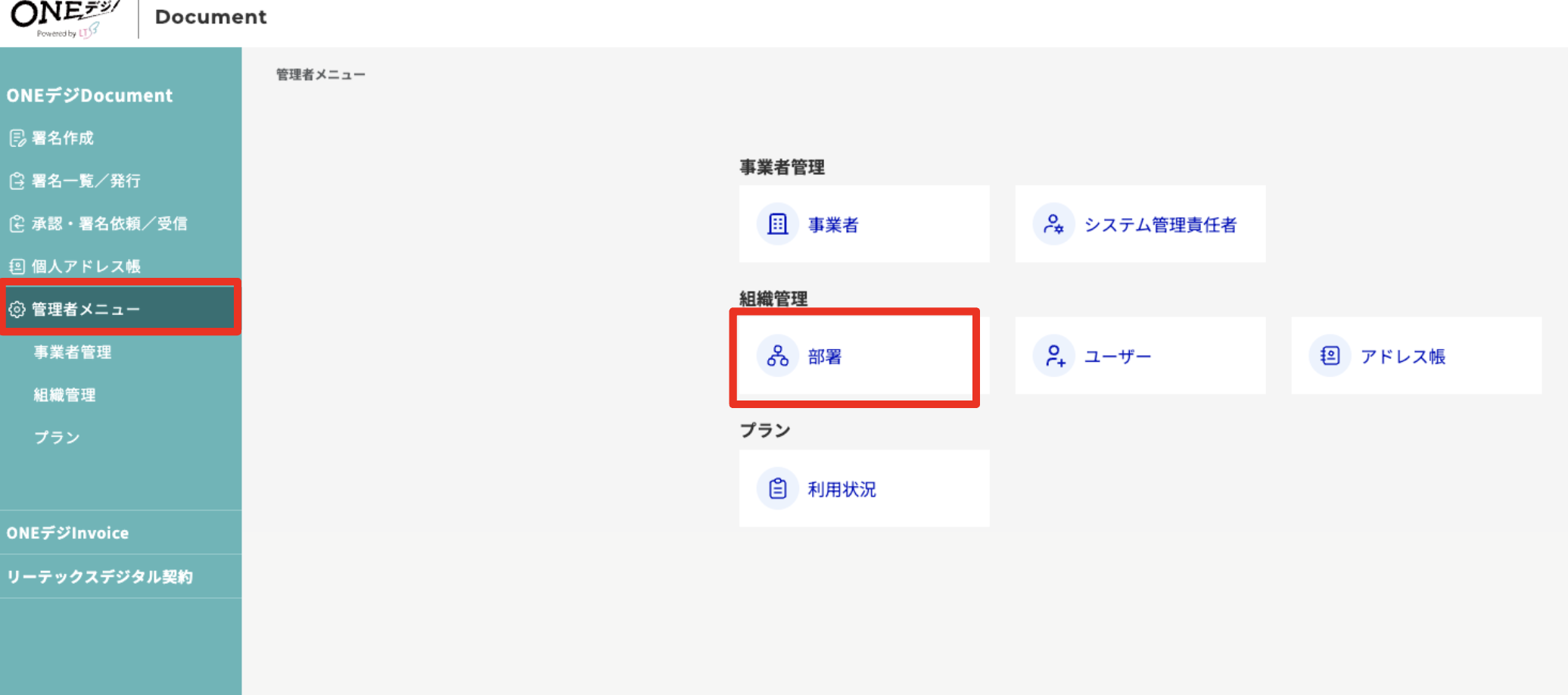Click the 組織管理 section heading in main area

click(773, 299)
